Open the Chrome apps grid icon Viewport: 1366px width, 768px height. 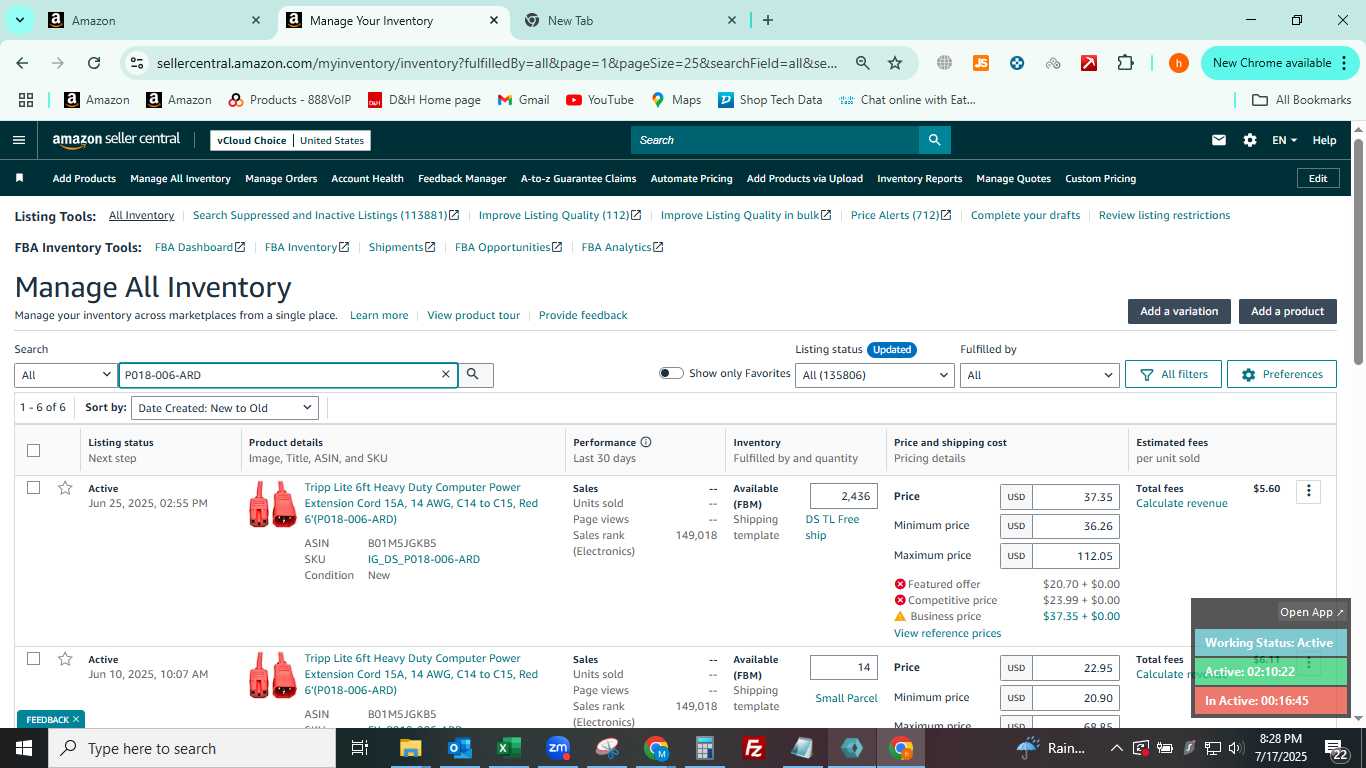coord(26,100)
